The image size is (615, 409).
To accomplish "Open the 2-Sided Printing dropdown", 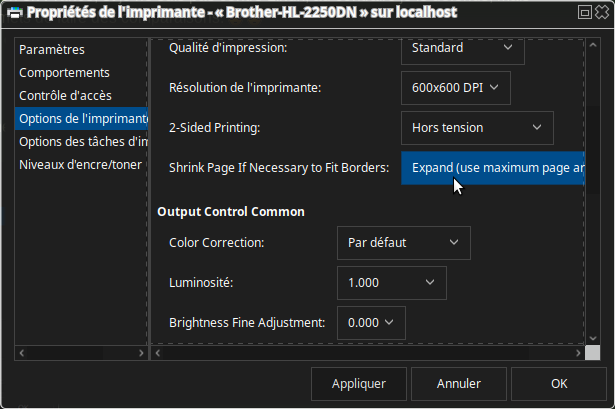I will (476, 127).
